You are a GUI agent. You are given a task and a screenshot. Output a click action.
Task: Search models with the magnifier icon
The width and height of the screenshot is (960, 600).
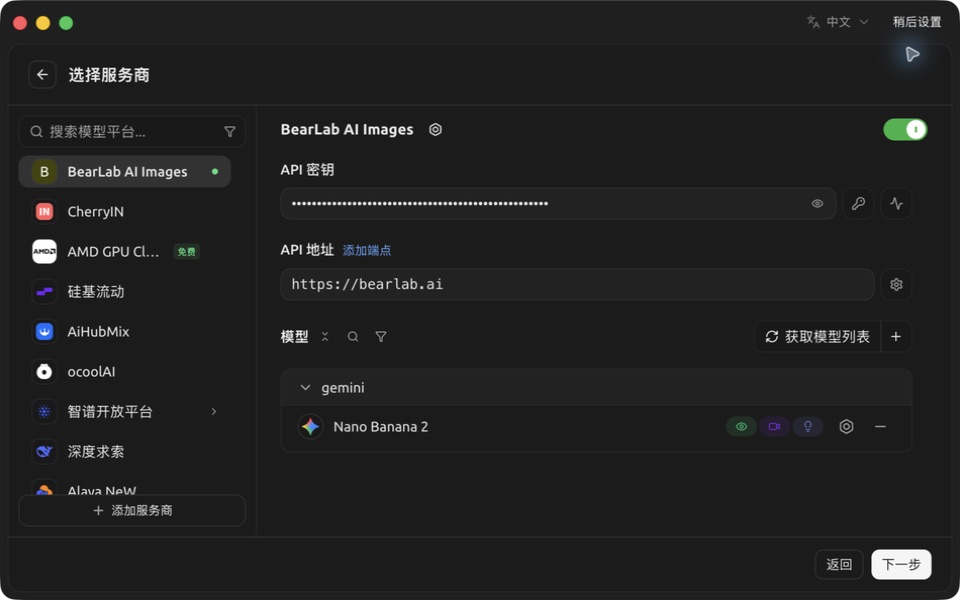coord(353,337)
